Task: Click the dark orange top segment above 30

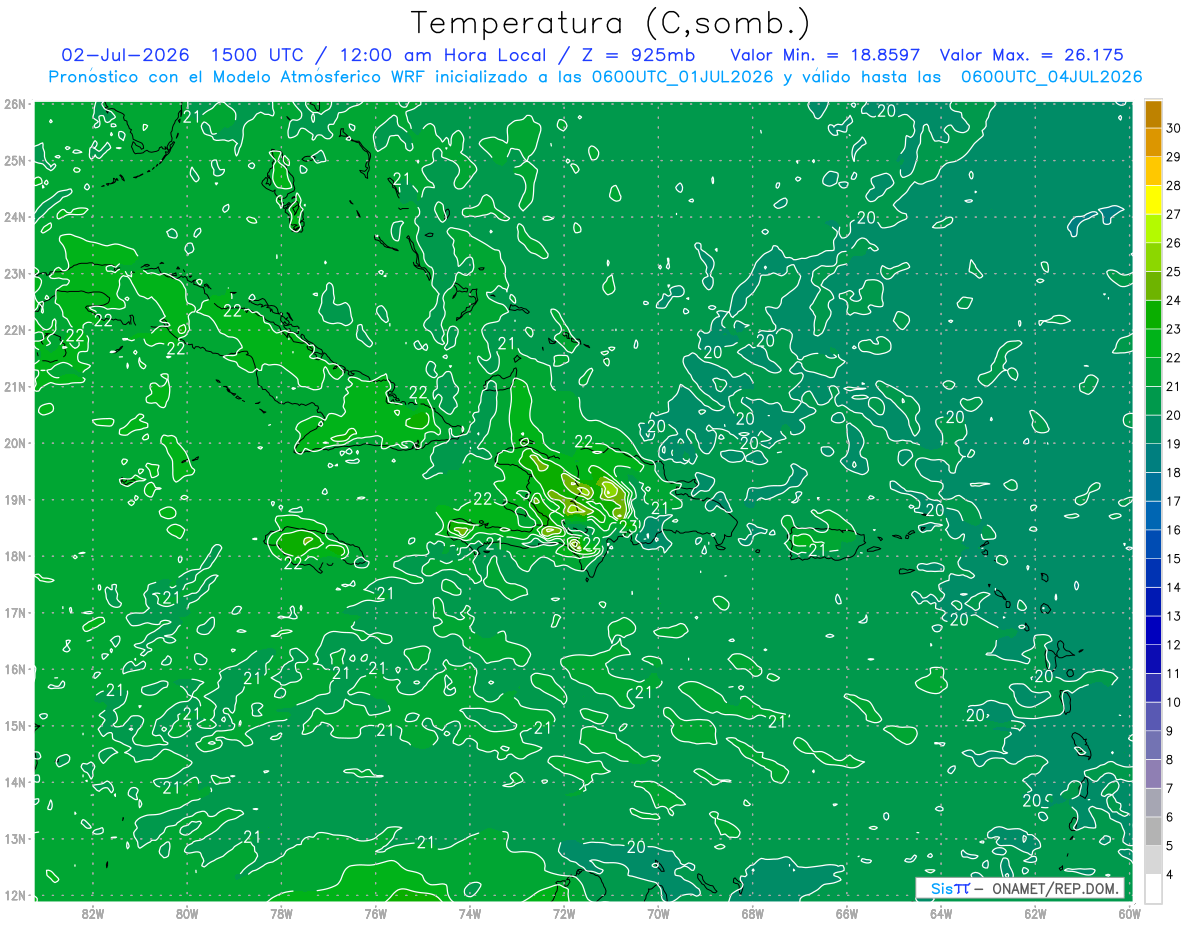Action: tap(1154, 114)
